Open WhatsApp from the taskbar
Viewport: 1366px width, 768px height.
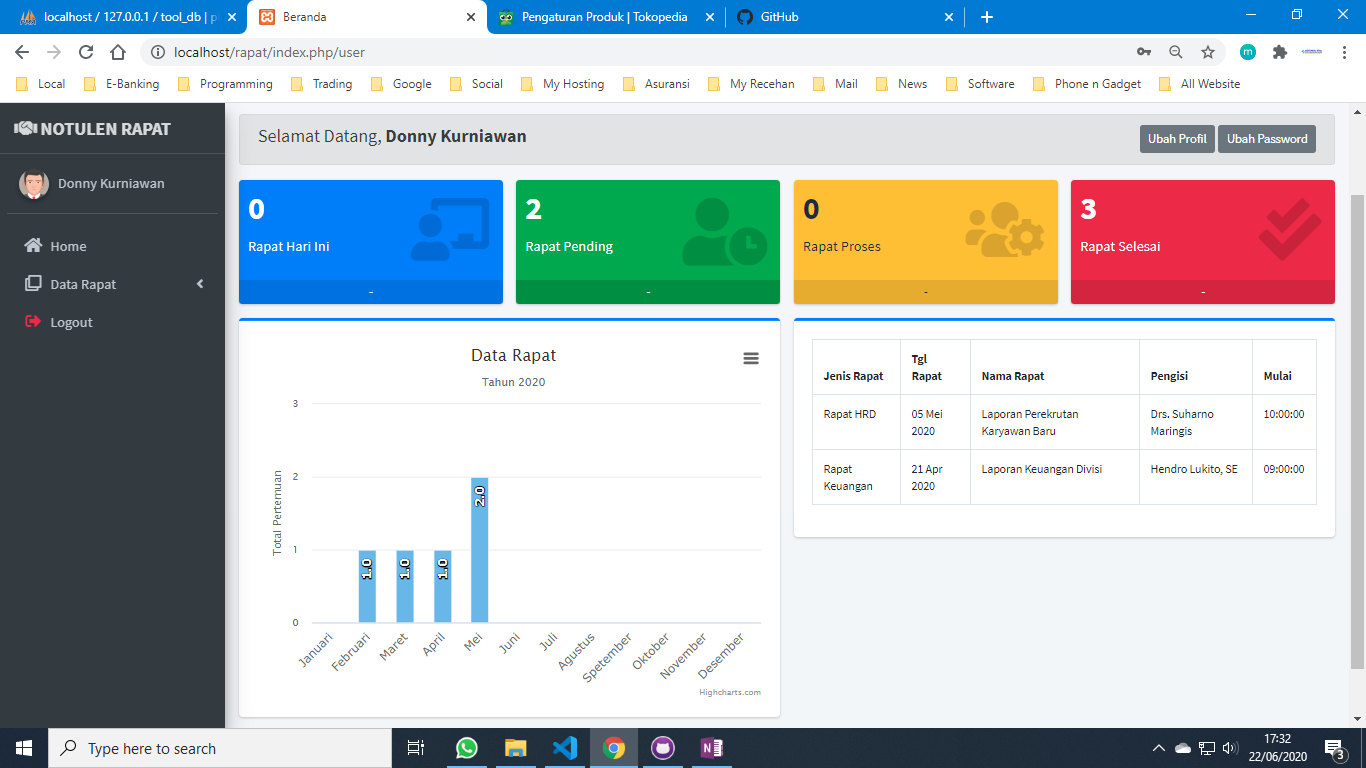click(467, 748)
